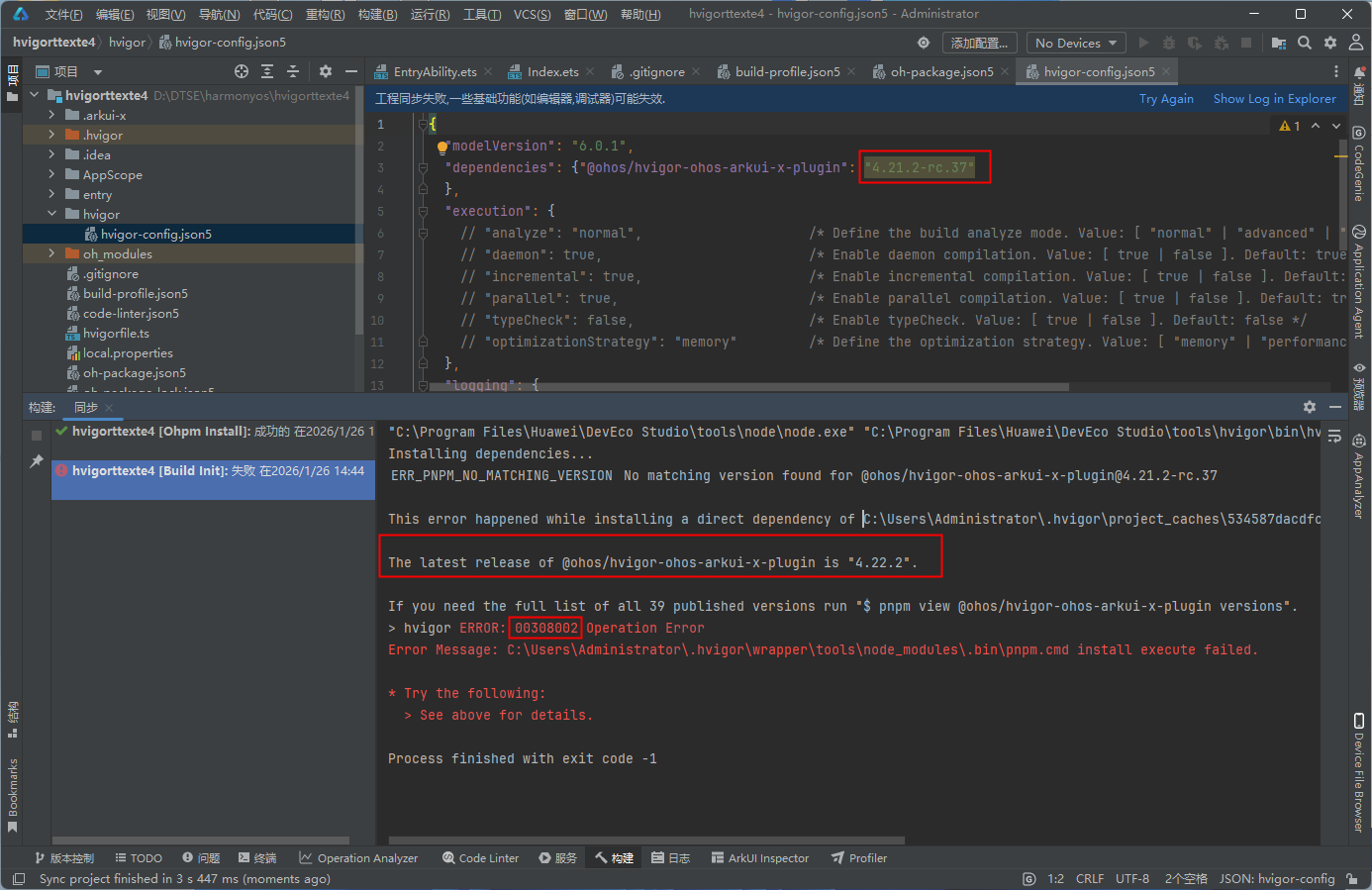Click the user account avatar icon
The width and height of the screenshot is (1372, 890).
click(x=1355, y=43)
